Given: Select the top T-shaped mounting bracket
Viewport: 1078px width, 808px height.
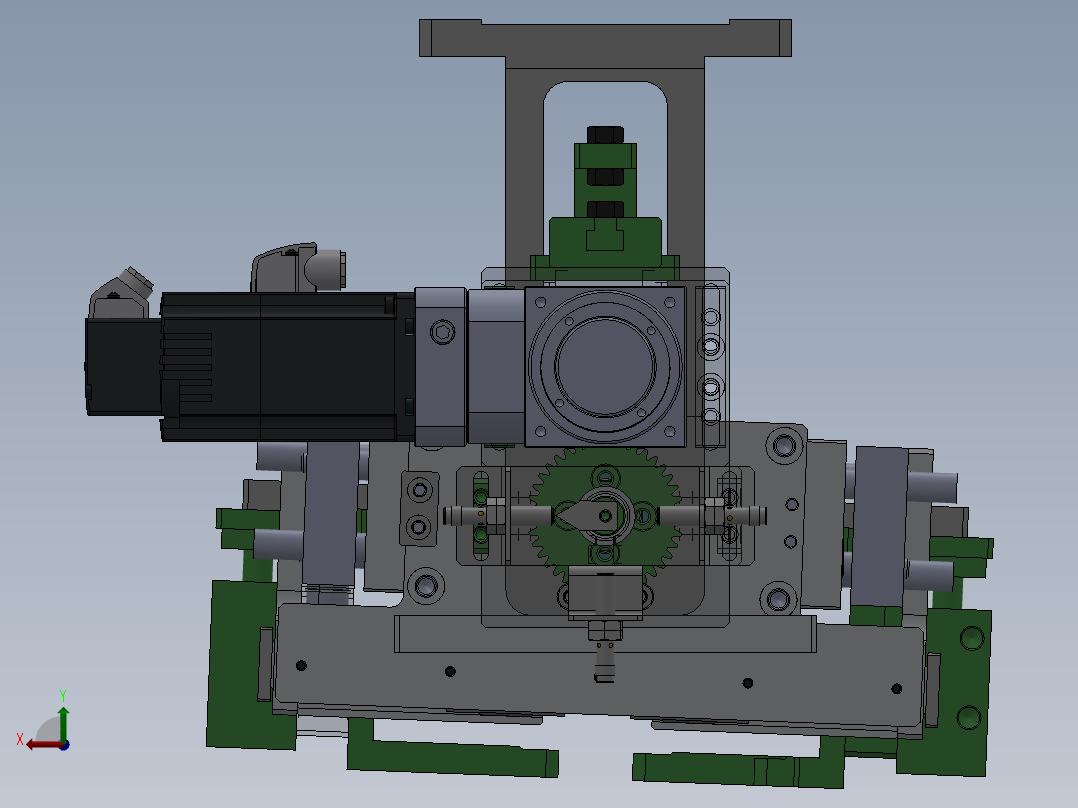Looking at the screenshot, I should [x=605, y=39].
